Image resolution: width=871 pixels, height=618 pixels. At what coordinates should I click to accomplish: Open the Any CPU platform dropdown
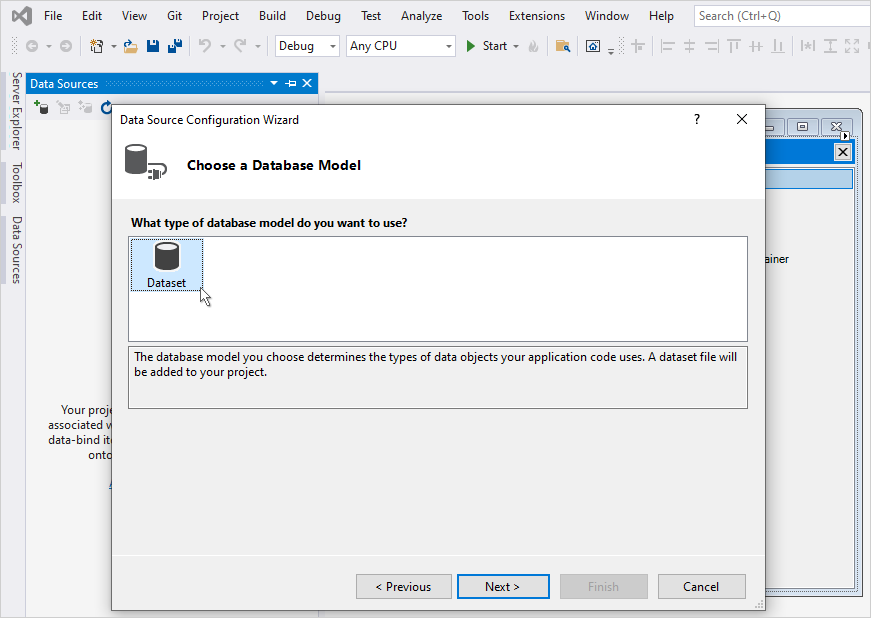pyautogui.click(x=400, y=46)
